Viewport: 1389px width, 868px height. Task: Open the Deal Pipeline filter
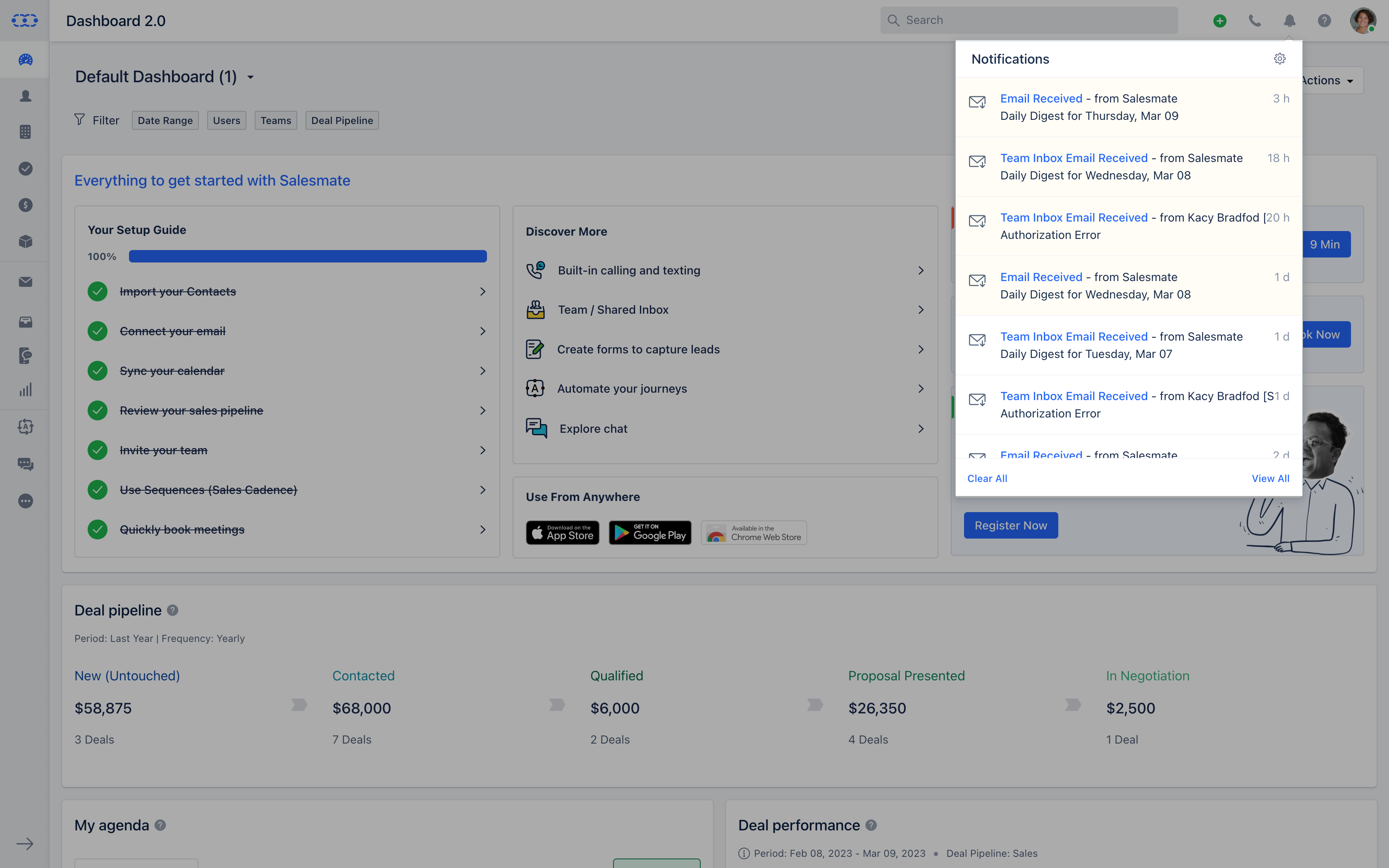[342, 121]
